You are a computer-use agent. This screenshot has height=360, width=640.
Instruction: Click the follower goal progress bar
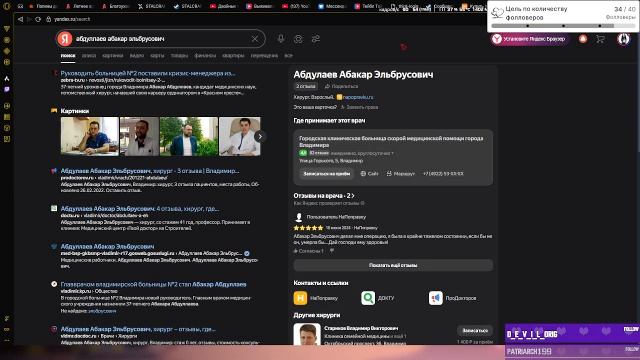[x=563, y=26]
